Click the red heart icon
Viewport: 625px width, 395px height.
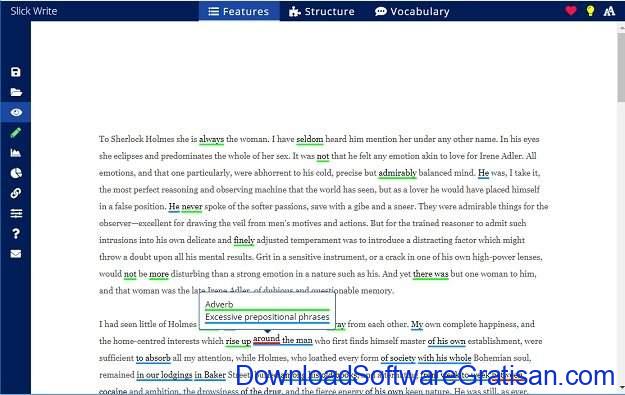[571, 11]
